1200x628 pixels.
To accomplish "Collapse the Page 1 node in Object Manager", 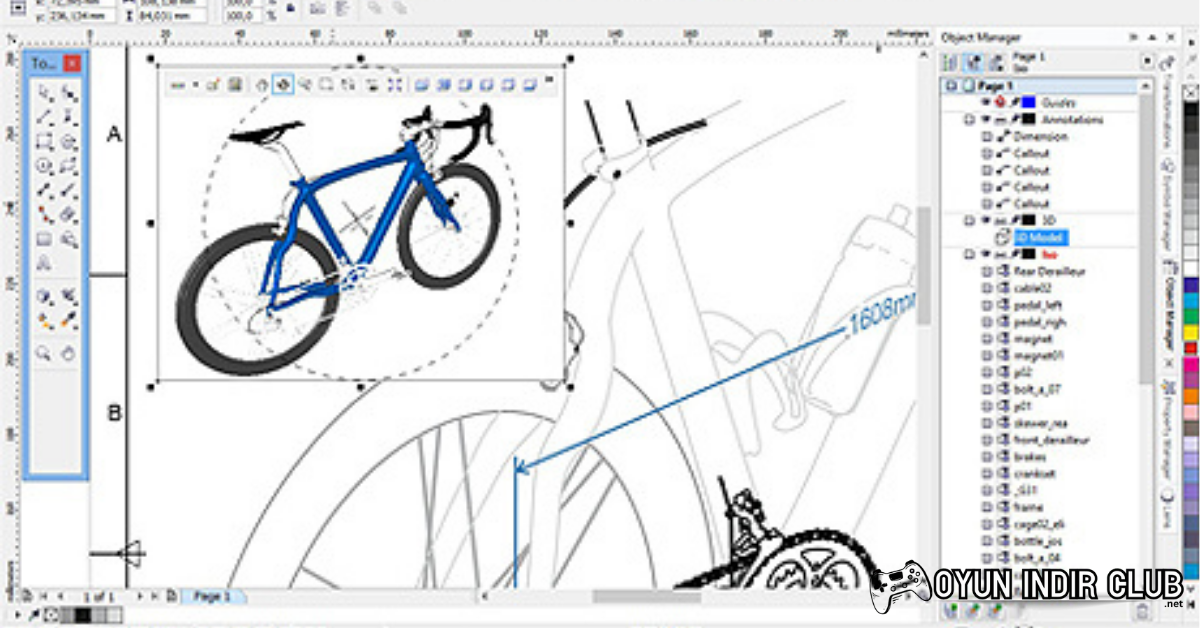I will click(952, 85).
